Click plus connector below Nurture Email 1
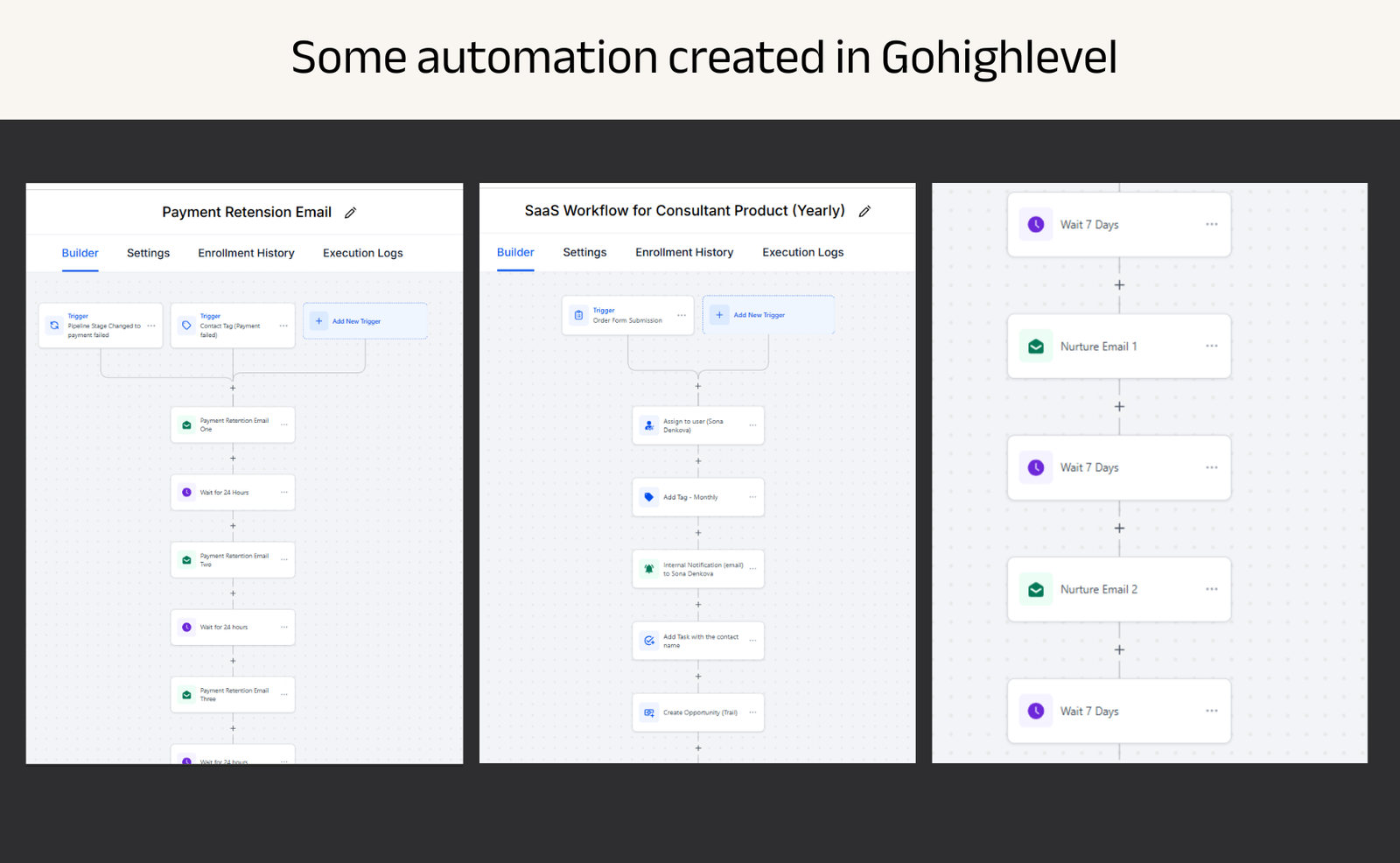Screen dimensions: 1400x863 pyautogui.click(x=1119, y=407)
